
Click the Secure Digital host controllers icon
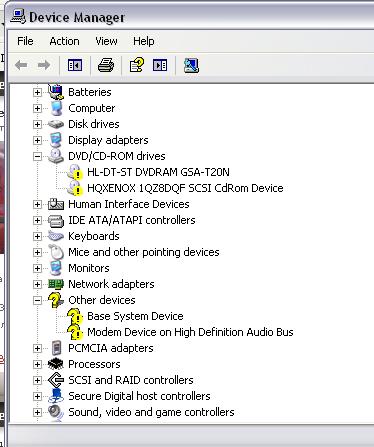(x=56, y=396)
